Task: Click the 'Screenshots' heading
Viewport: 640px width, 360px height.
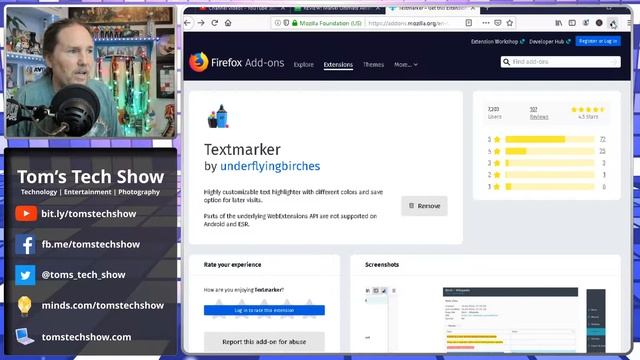Action: pyautogui.click(x=382, y=264)
